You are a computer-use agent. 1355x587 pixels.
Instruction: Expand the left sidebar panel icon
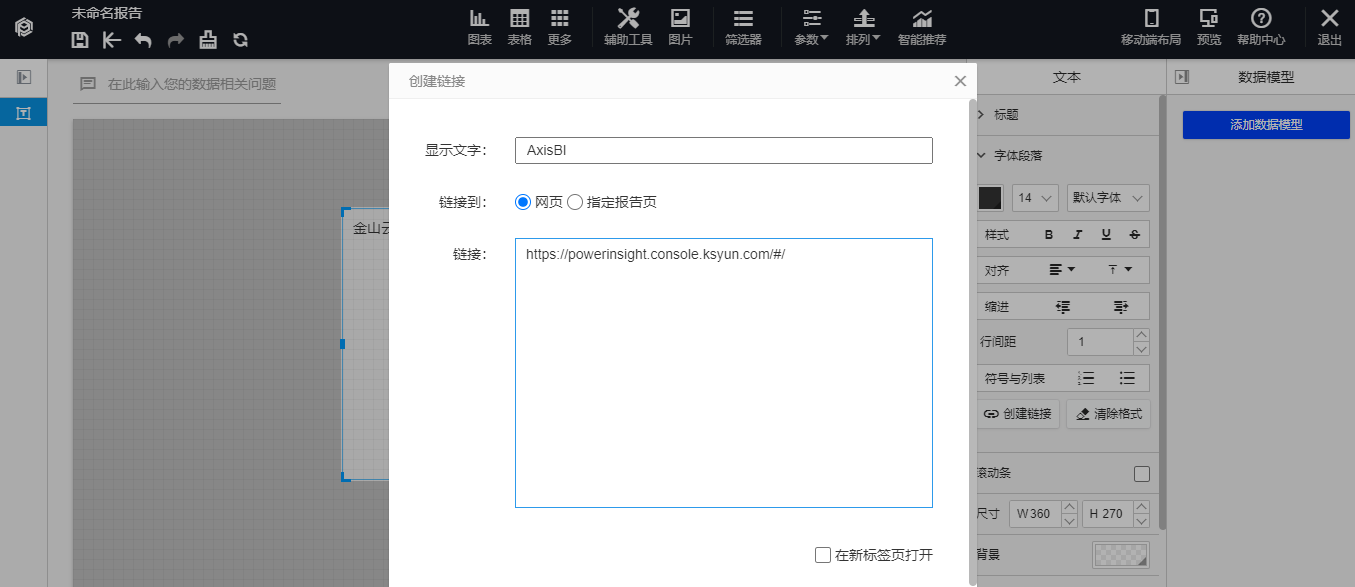coord(23,77)
